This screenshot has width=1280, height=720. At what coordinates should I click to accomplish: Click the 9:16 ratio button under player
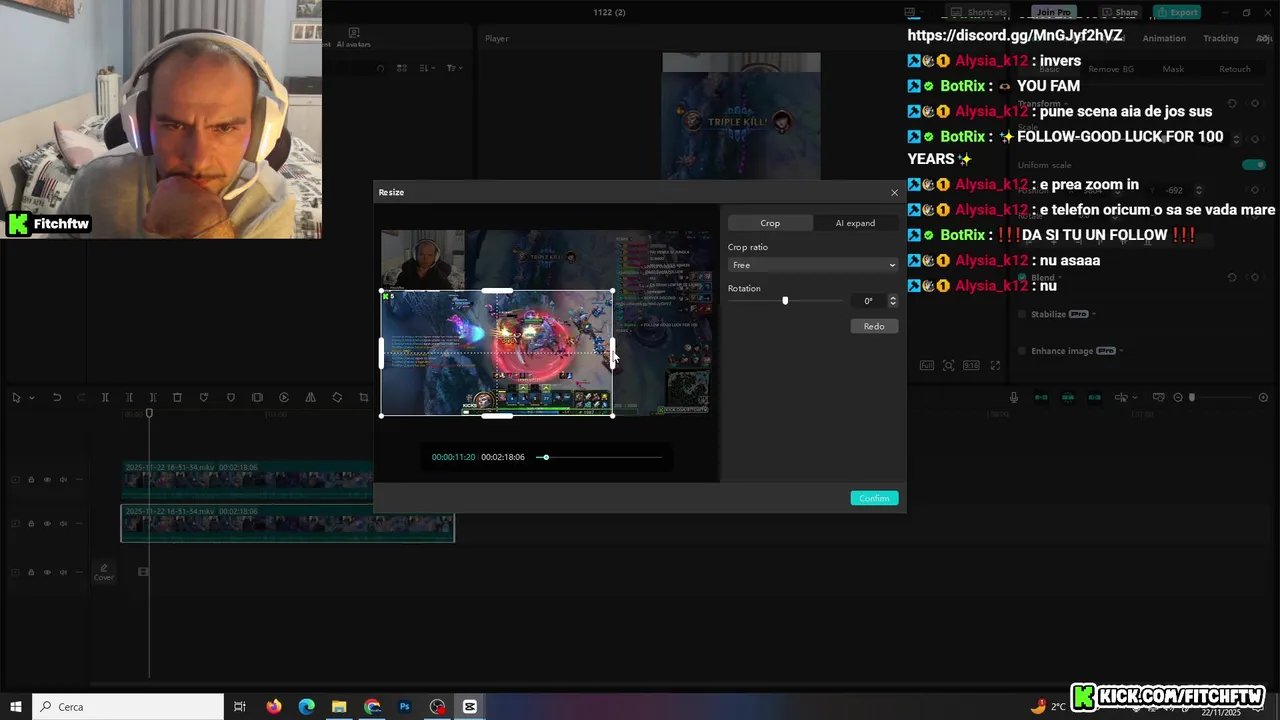(x=971, y=366)
